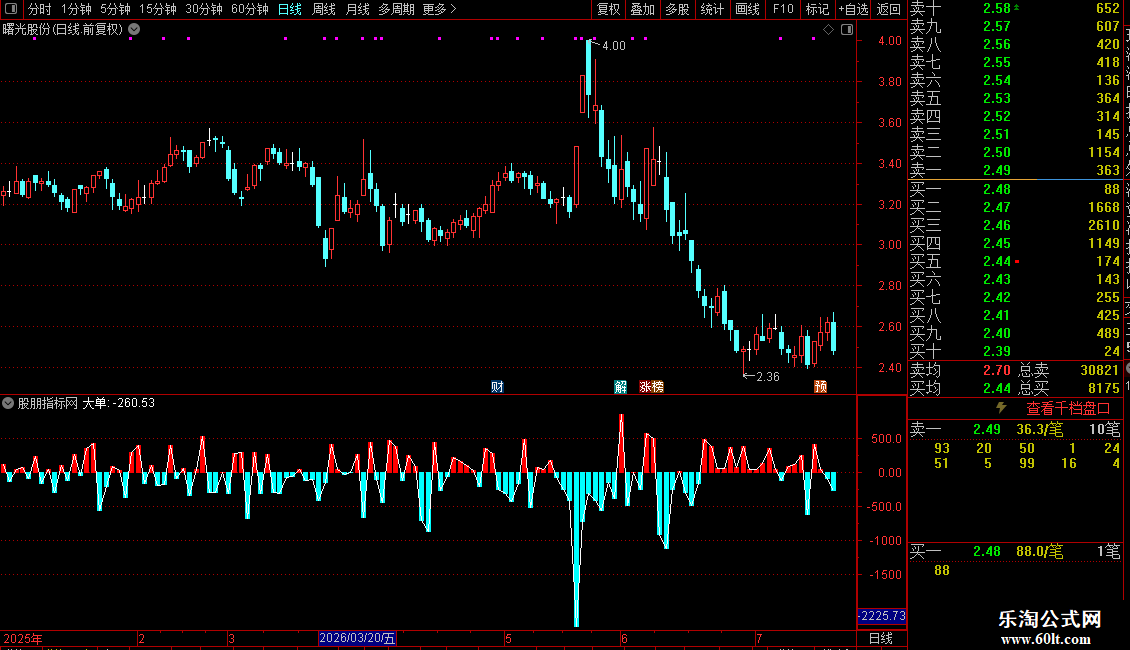Click the 总卖 value 30821
The image size is (1130, 650).
pos(1100,370)
